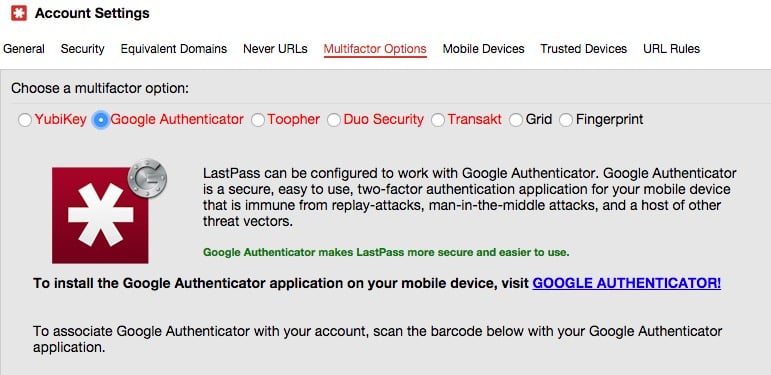
Task: Follow the GOOGLE AUTHENTICATOR! link
Action: pos(626,283)
